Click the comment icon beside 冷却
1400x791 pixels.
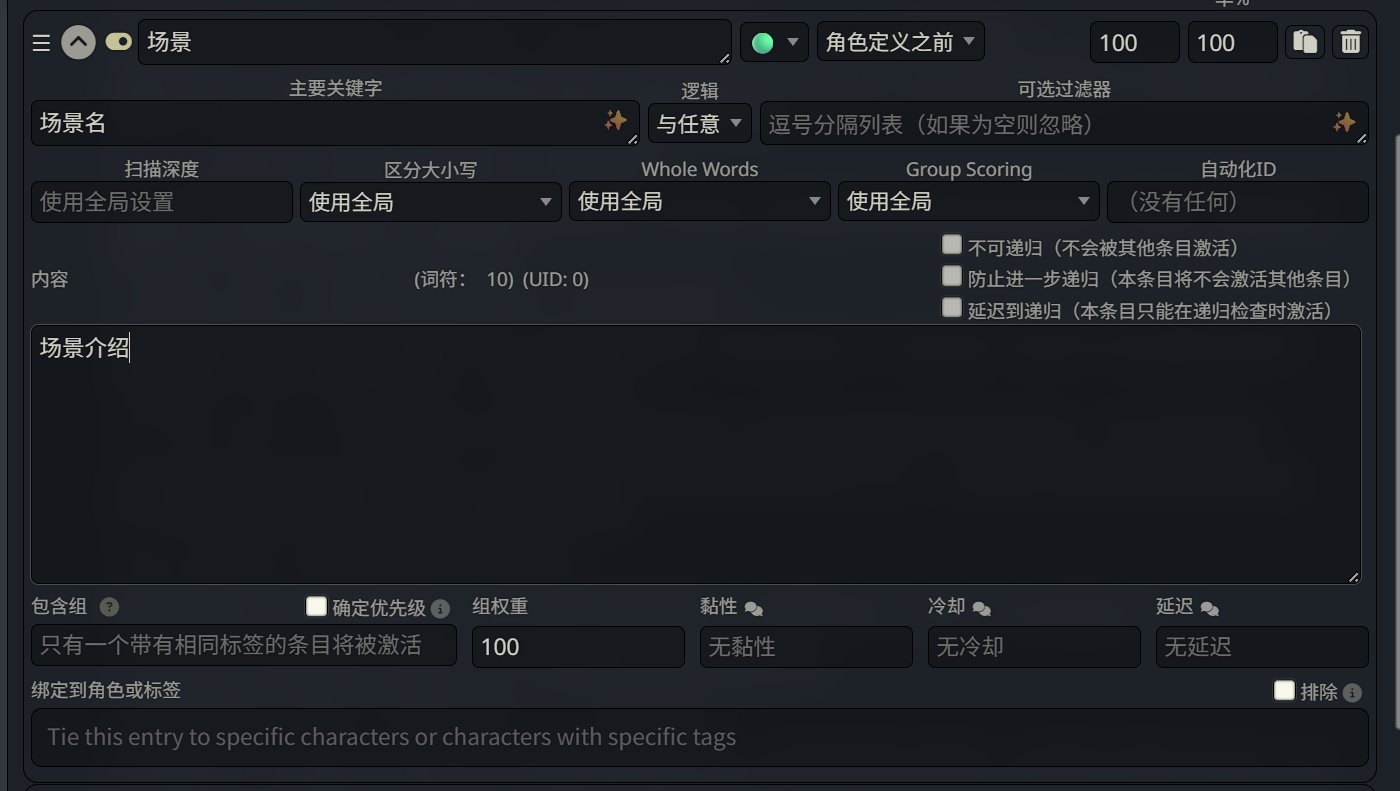(979, 607)
